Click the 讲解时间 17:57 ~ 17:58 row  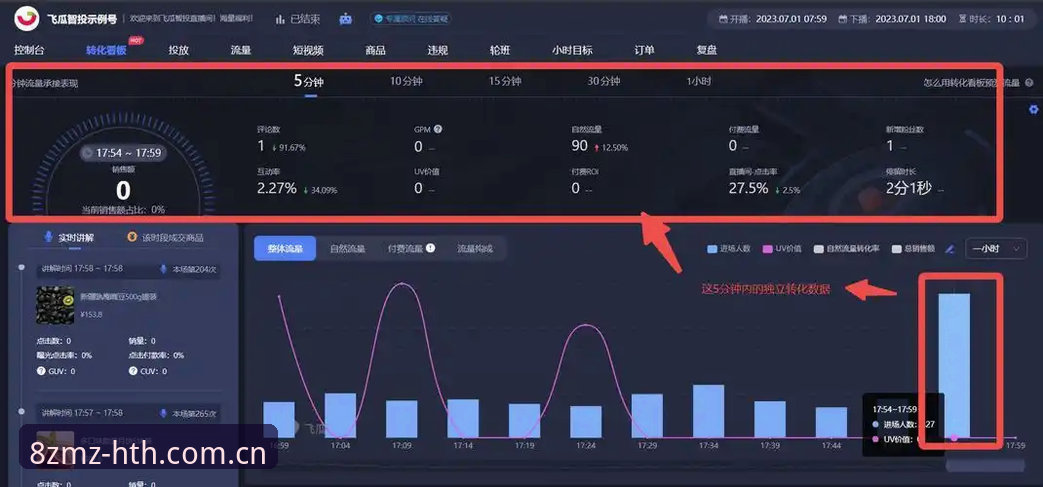click(128, 413)
